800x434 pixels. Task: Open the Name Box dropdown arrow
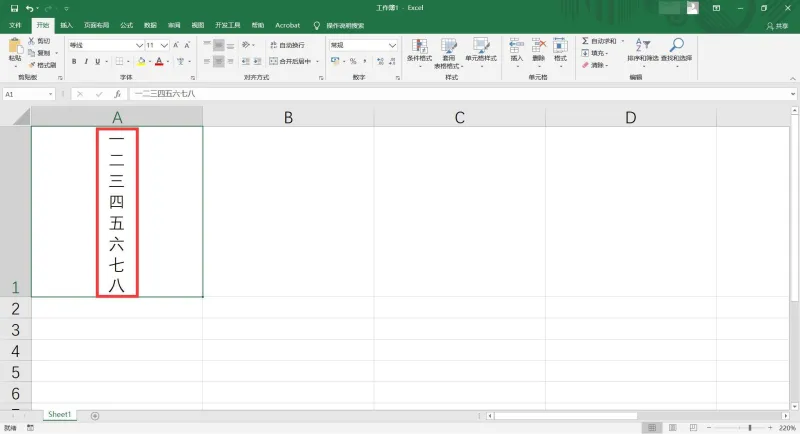[x=51, y=94]
